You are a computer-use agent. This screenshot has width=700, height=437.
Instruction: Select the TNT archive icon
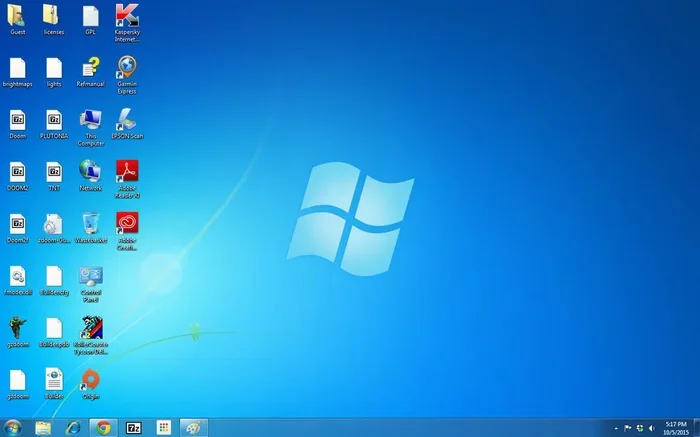click(54, 172)
